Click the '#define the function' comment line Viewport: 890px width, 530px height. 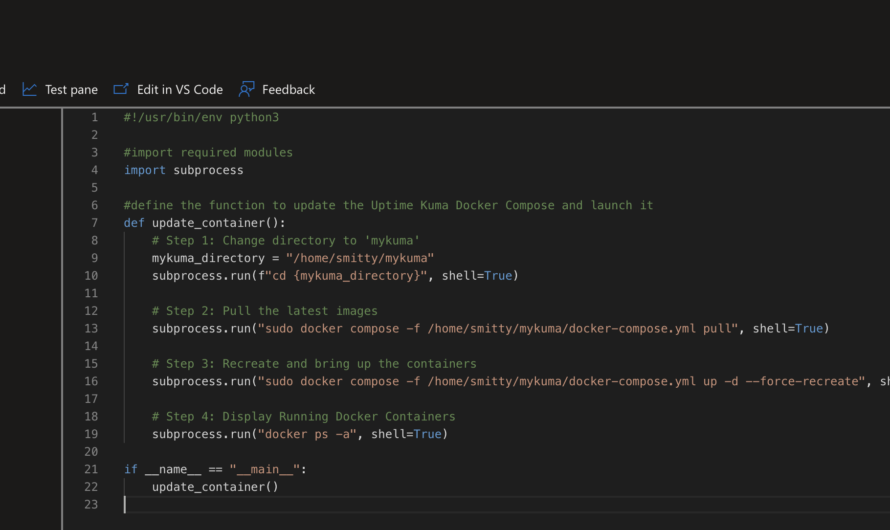(388, 205)
